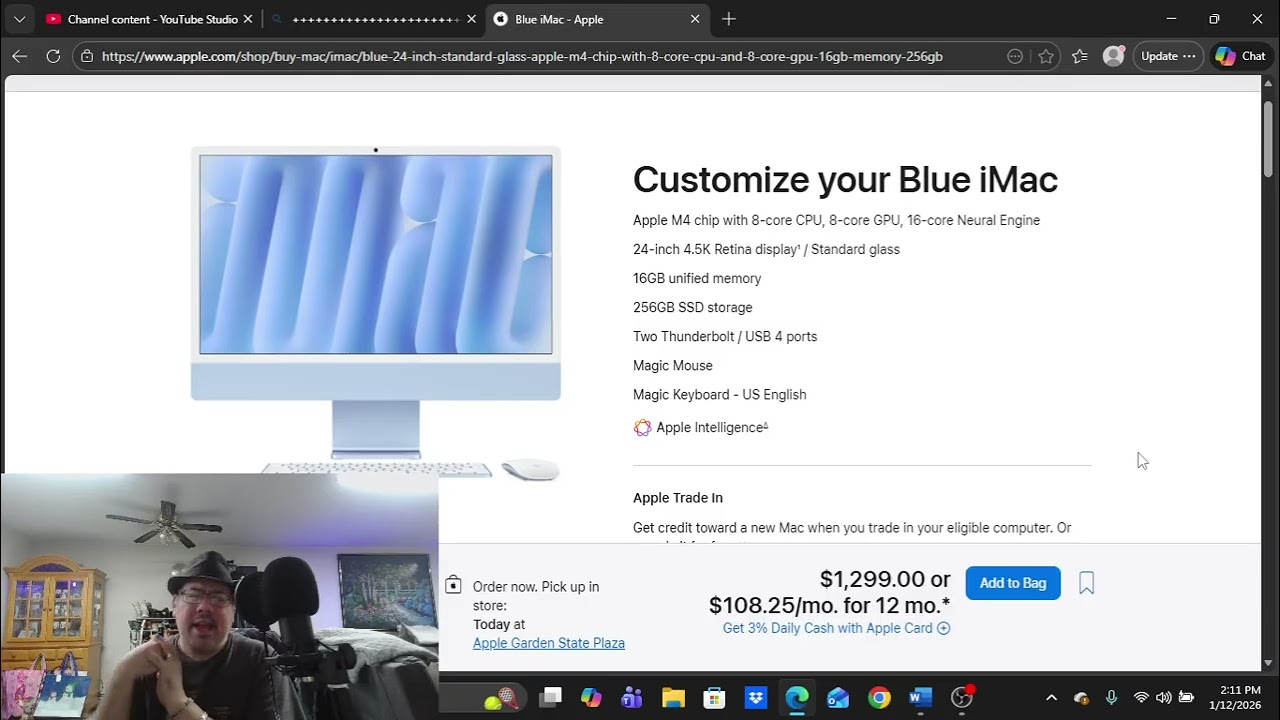Open File Explorer from the taskbar
Image resolution: width=1280 pixels, height=720 pixels.
673,697
